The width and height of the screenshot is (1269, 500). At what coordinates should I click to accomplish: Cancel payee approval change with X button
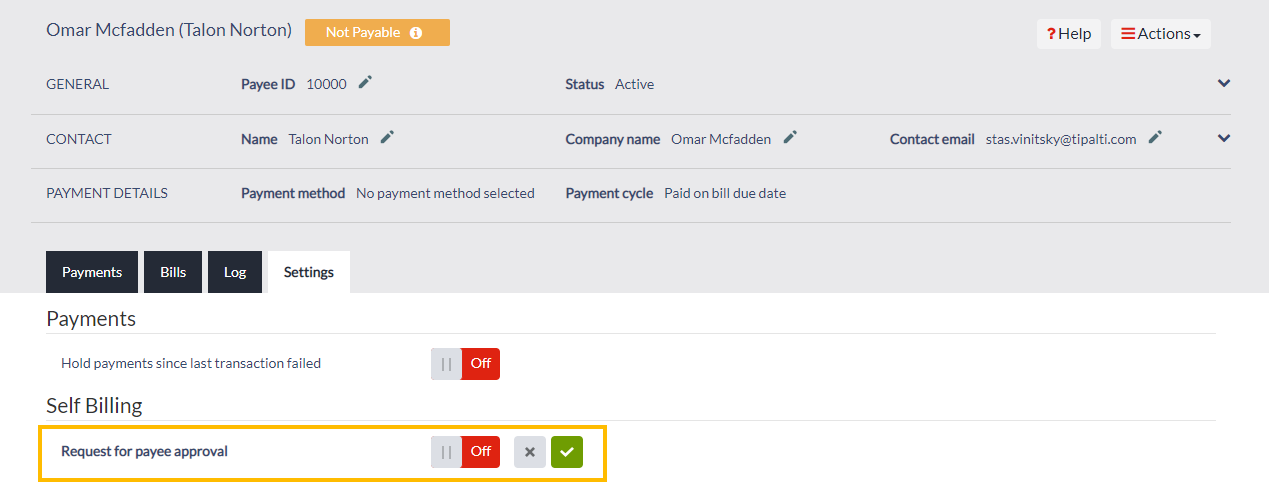click(530, 452)
